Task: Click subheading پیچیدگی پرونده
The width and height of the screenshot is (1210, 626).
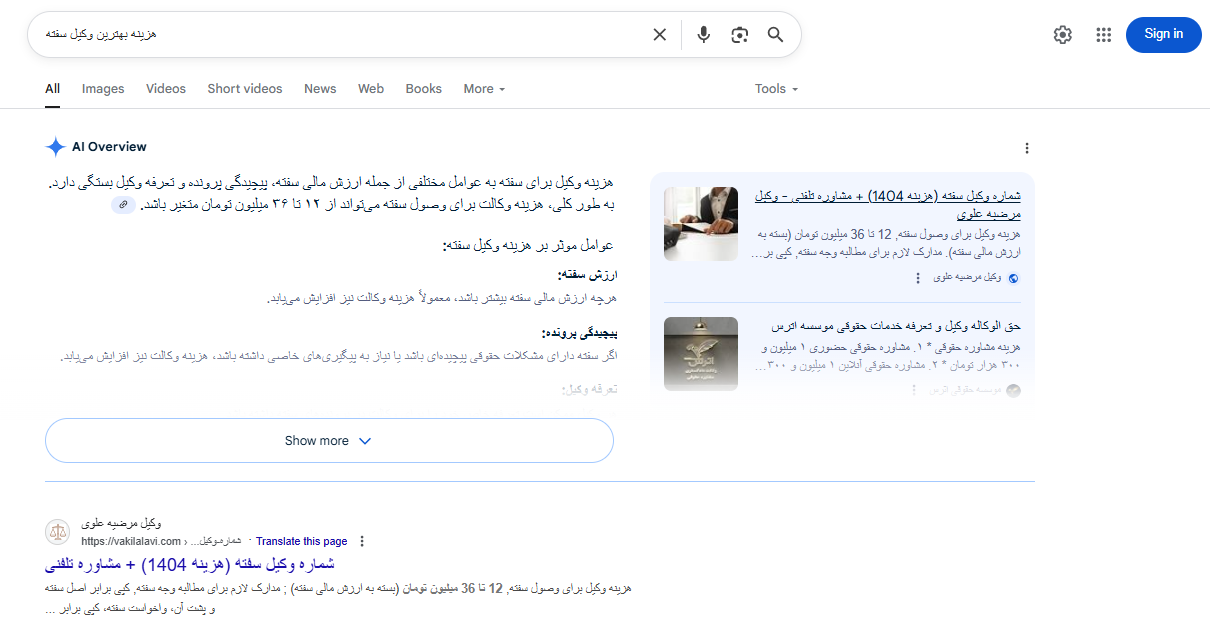Action: pyautogui.click(x=579, y=333)
